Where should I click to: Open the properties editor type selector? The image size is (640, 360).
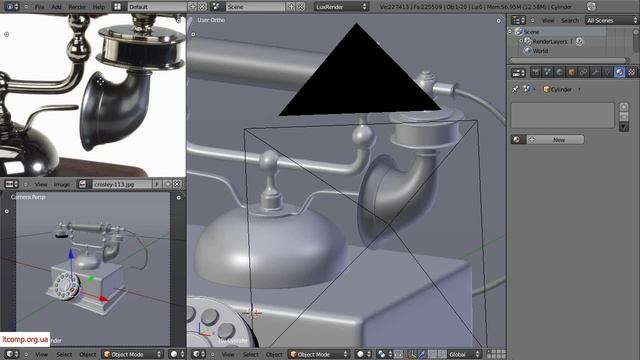[x=518, y=73]
